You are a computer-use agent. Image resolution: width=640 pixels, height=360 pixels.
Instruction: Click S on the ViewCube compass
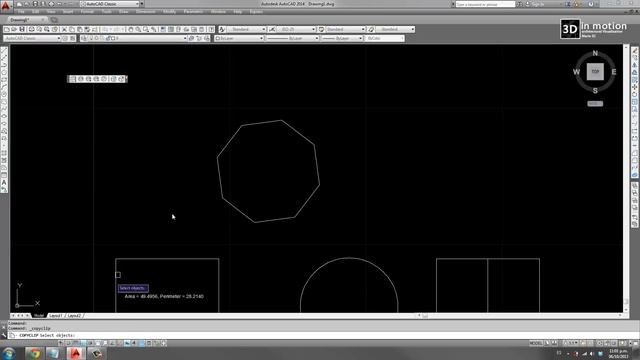595,91
